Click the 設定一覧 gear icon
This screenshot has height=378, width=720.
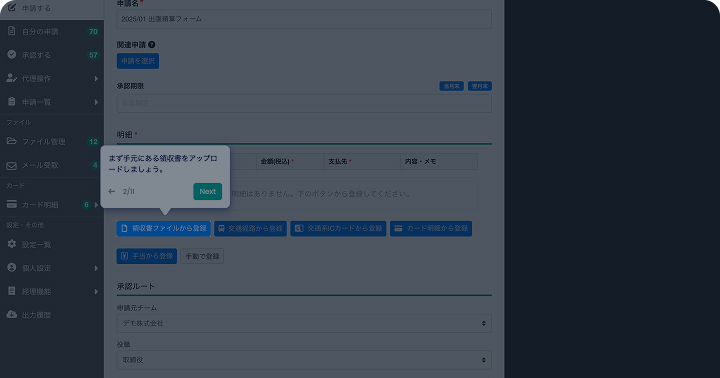pyautogui.click(x=11, y=244)
